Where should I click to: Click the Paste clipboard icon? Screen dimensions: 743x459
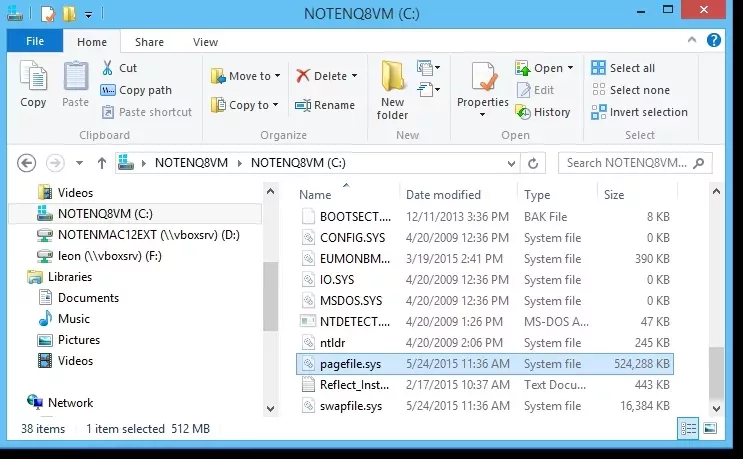[75, 76]
